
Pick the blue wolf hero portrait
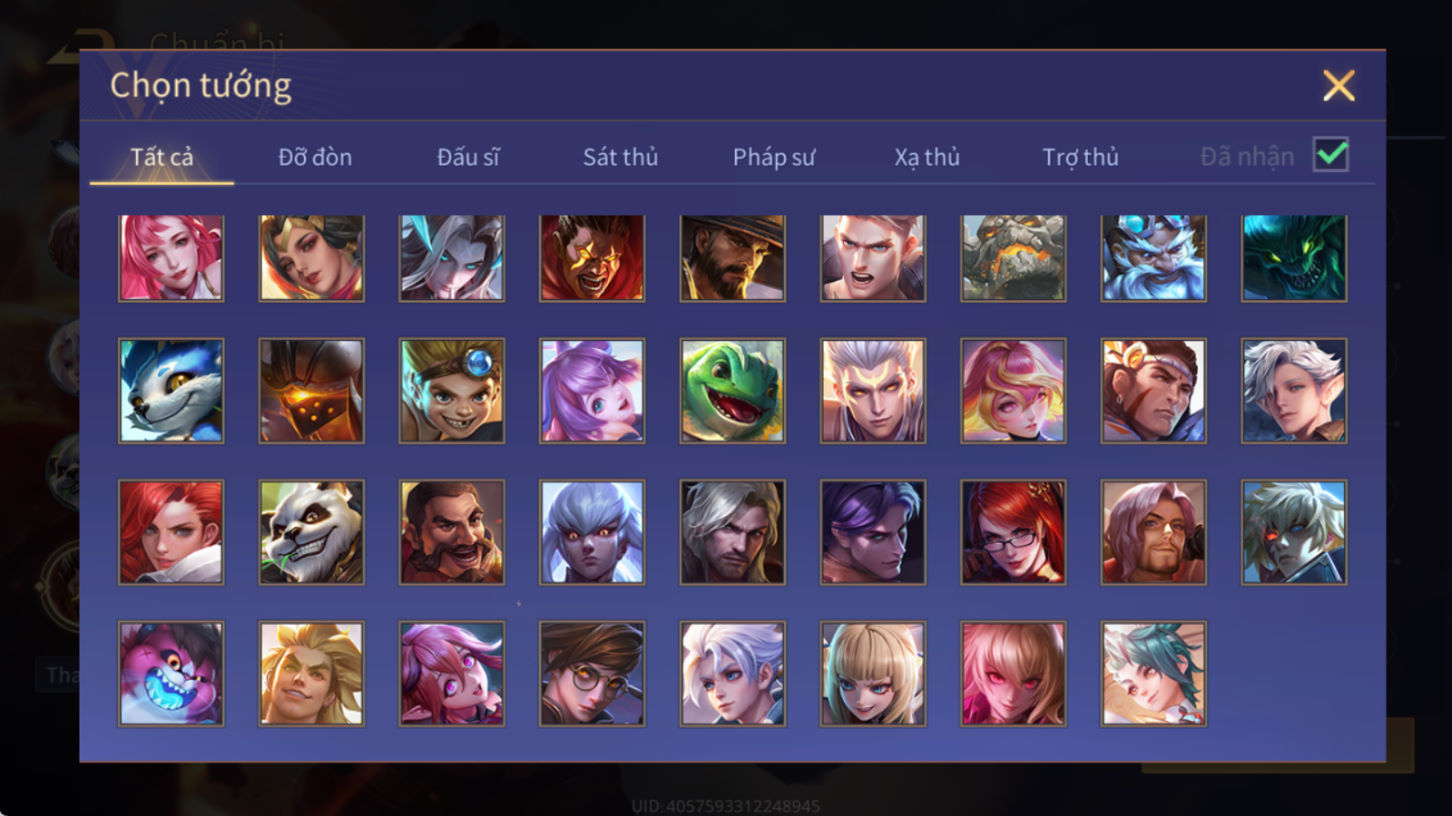point(171,391)
